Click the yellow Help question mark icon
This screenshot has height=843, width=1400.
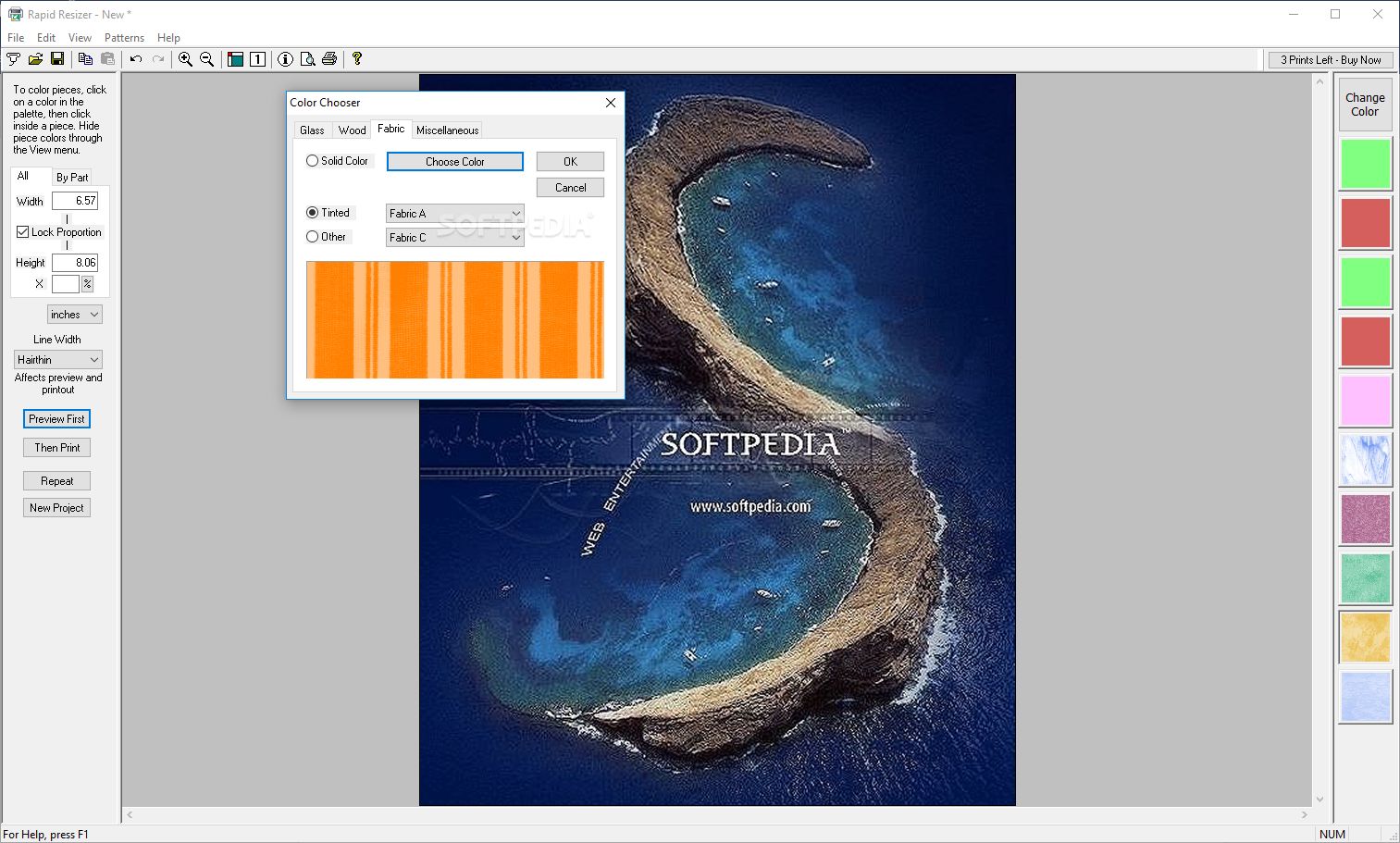point(357,59)
